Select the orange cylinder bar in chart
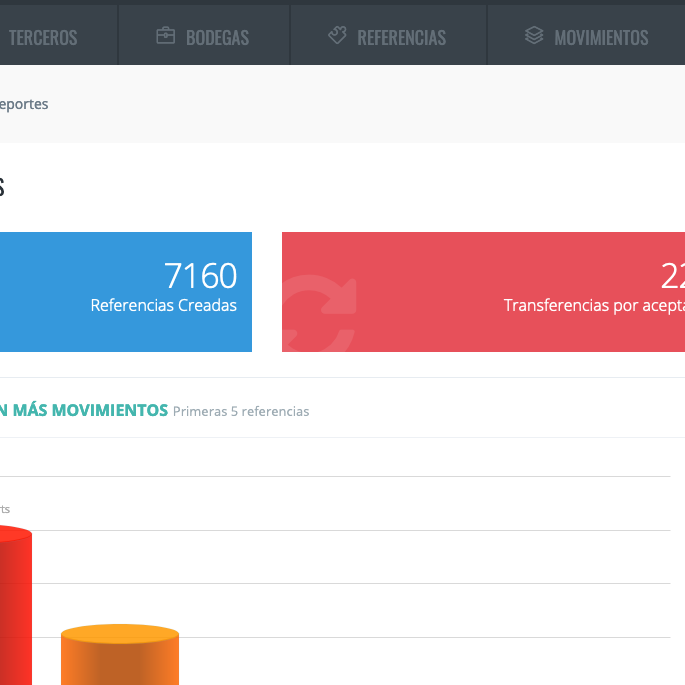The width and height of the screenshot is (685, 685). (120, 658)
